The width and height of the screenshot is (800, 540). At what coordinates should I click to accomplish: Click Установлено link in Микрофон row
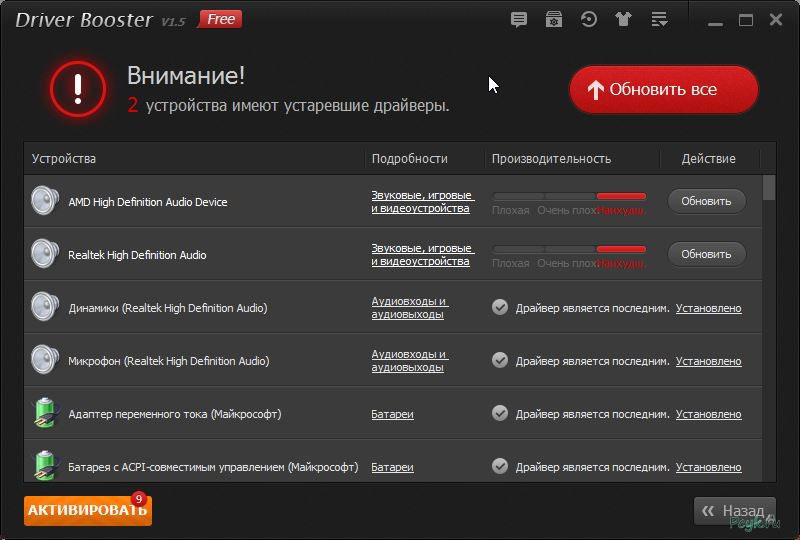pyautogui.click(x=709, y=361)
